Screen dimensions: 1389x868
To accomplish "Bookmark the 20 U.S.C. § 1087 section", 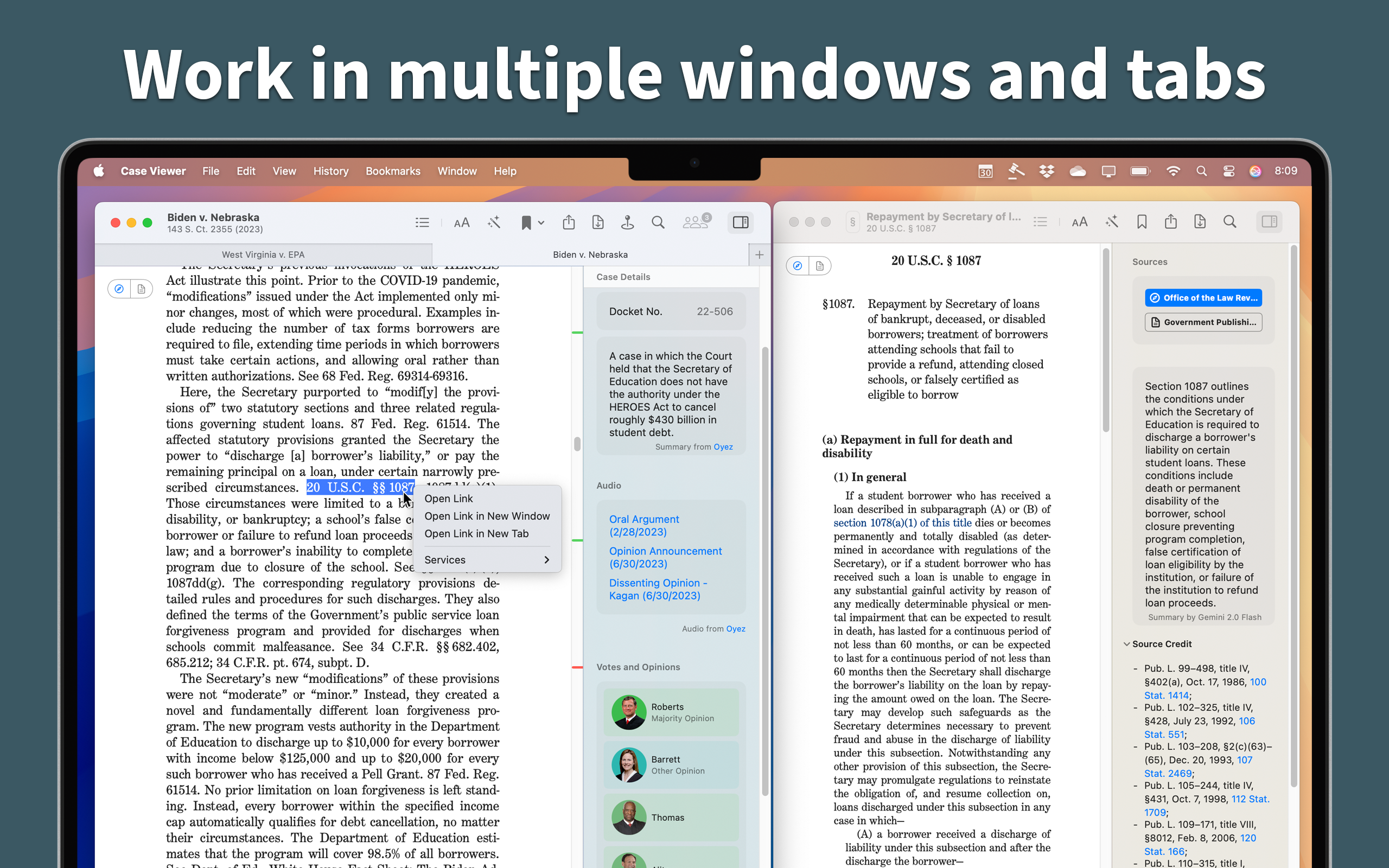I will pos(1142,221).
